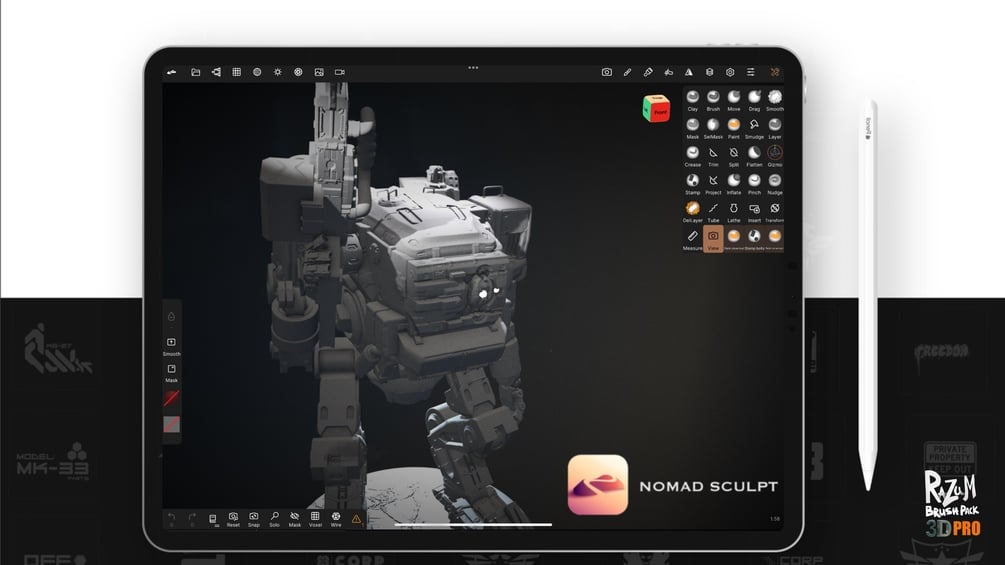Select the Clay sculpting tool
Image resolution: width=1005 pixels, height=565 pixels.
(x=692, y=100)
